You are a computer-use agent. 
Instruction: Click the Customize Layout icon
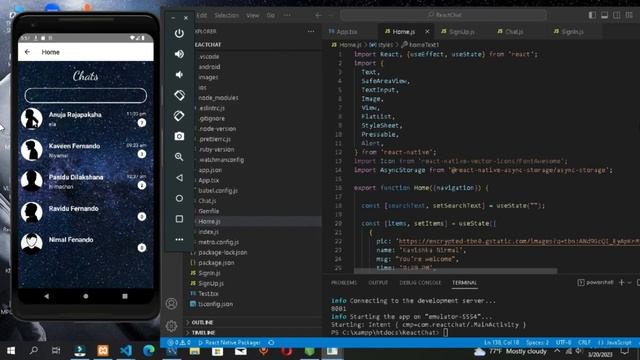[x=629, y=15]
